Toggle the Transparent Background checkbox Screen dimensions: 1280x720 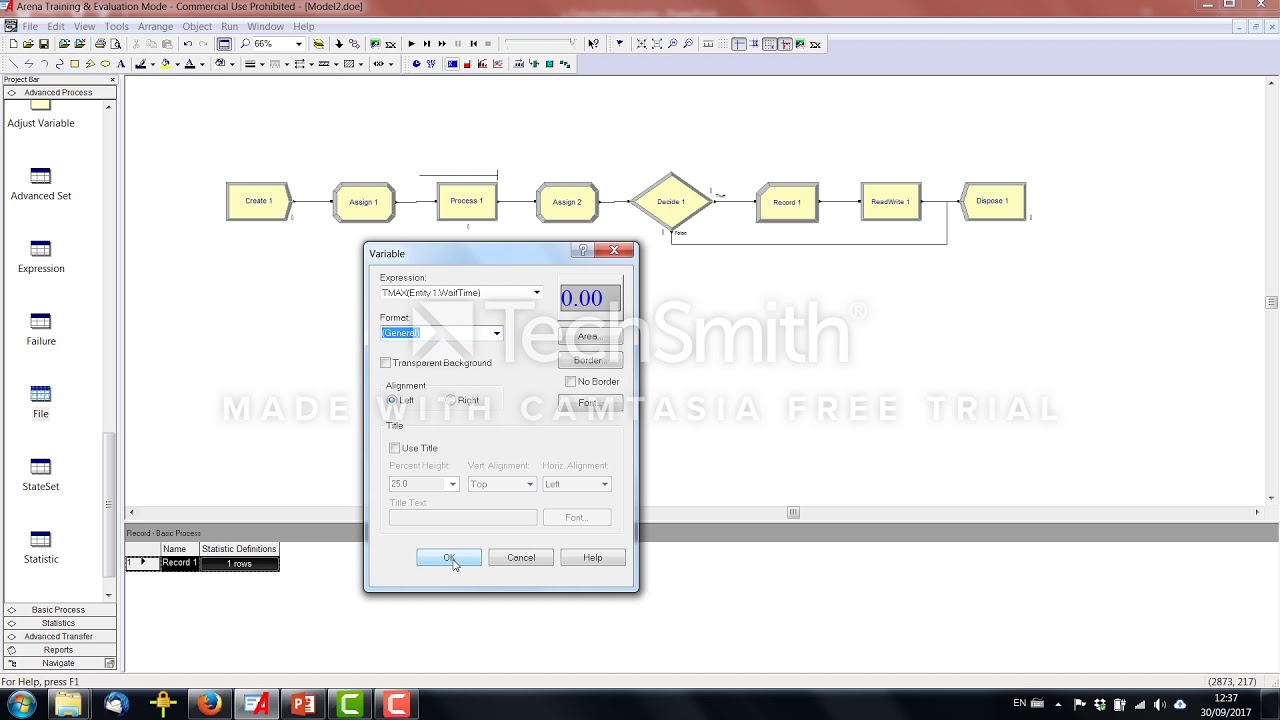pyautogui.click(x=386, y=363)
